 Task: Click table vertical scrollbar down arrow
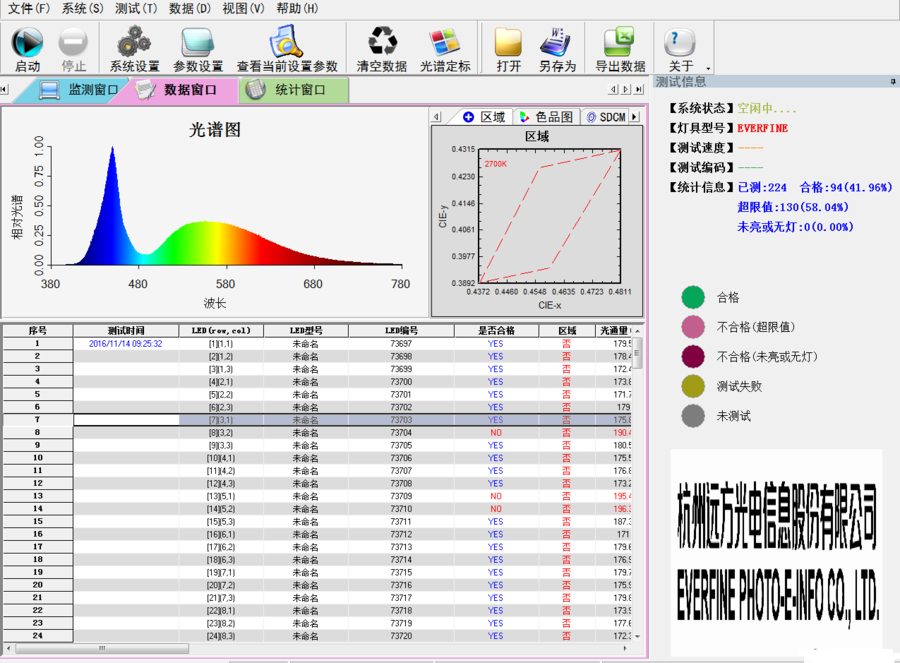637,636
